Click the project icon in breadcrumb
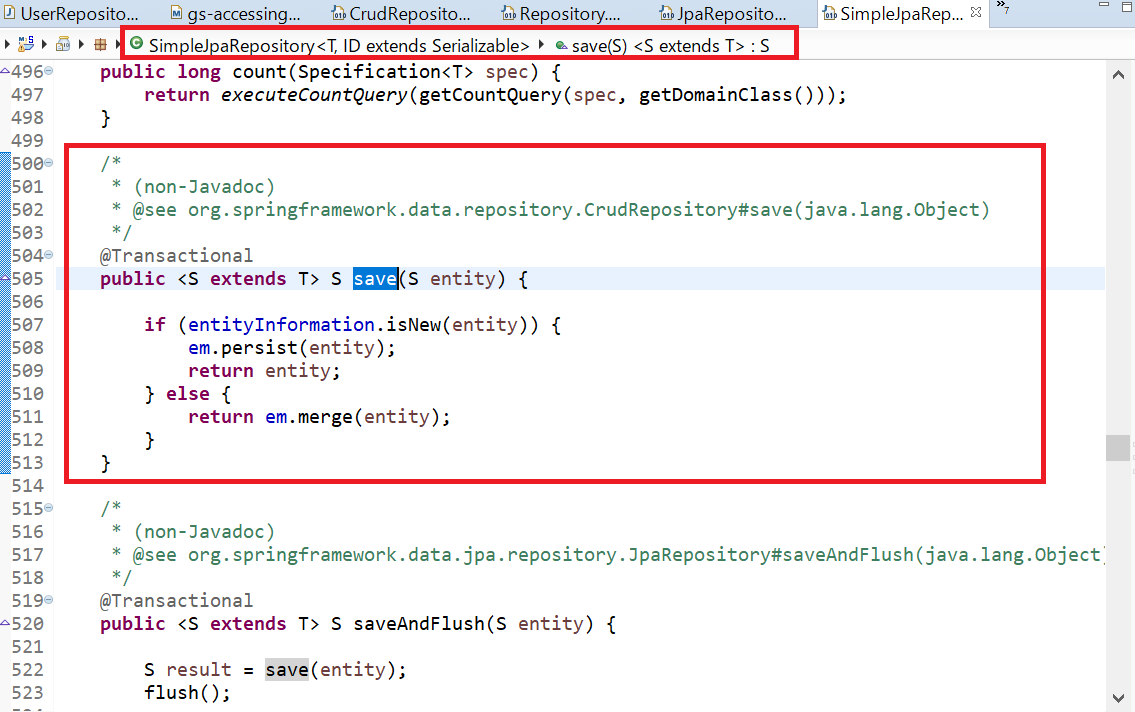 (x=26, y=45)
